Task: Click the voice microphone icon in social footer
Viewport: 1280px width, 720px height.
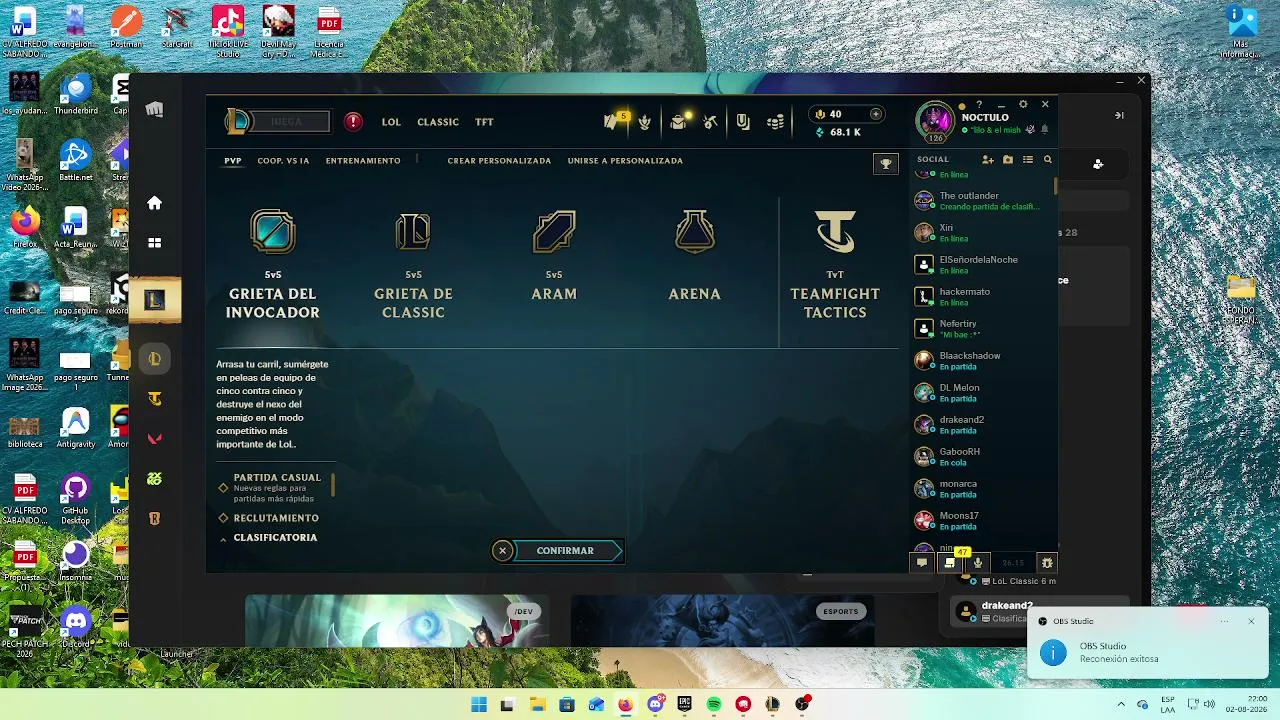Action: 978,563
